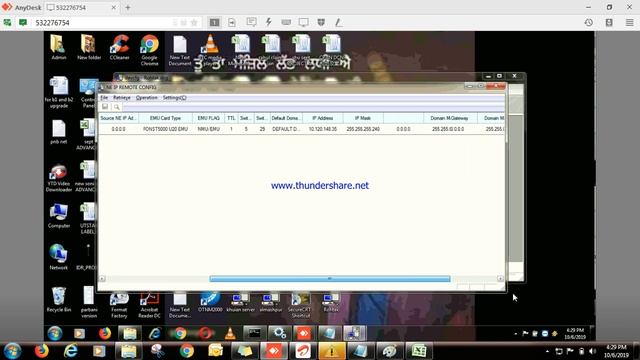
Task: Close the 532276754 AnyDesk session tab
Action: coord(113,7)
